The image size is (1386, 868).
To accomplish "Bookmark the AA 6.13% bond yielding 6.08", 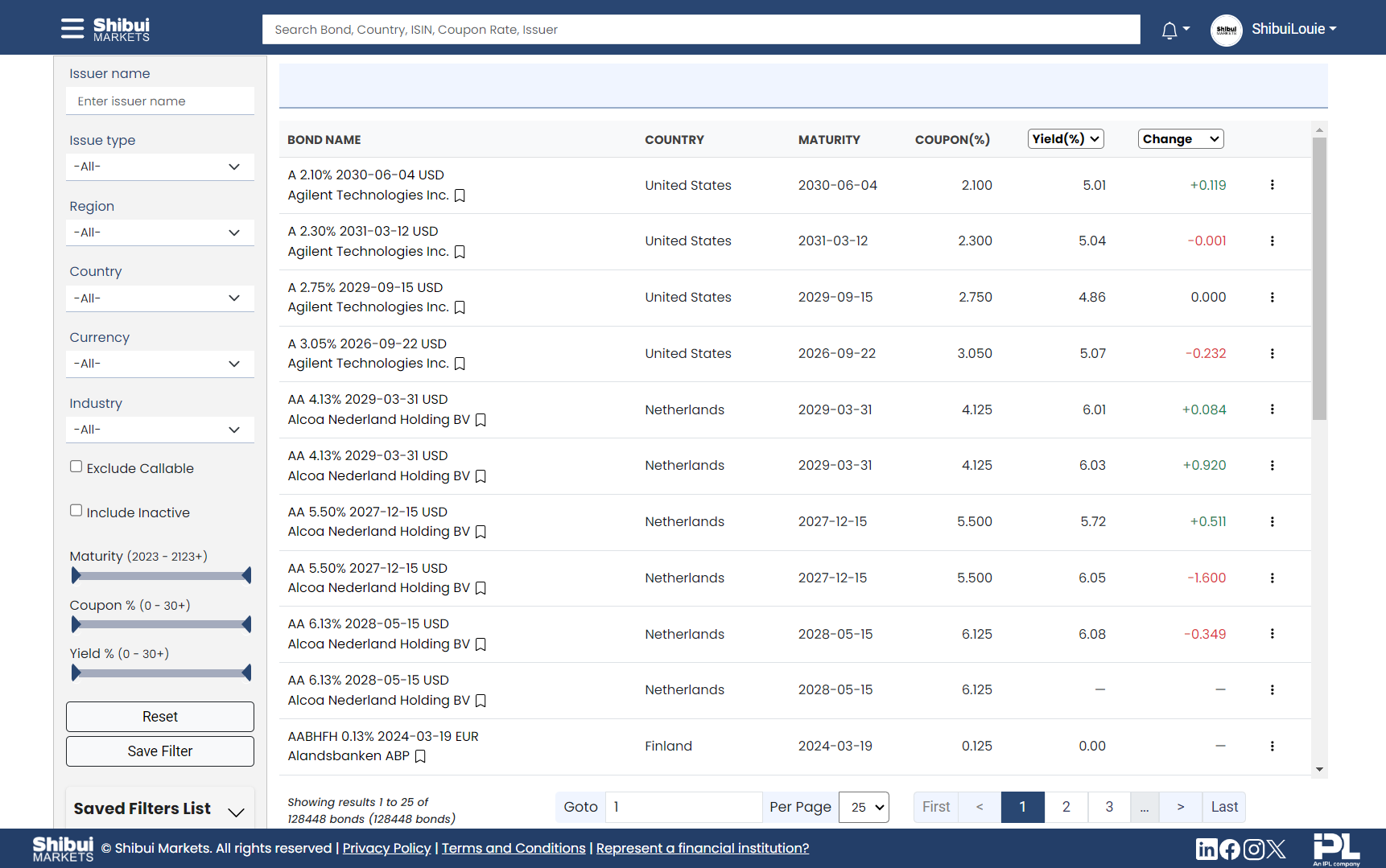I will pos(481,644).
